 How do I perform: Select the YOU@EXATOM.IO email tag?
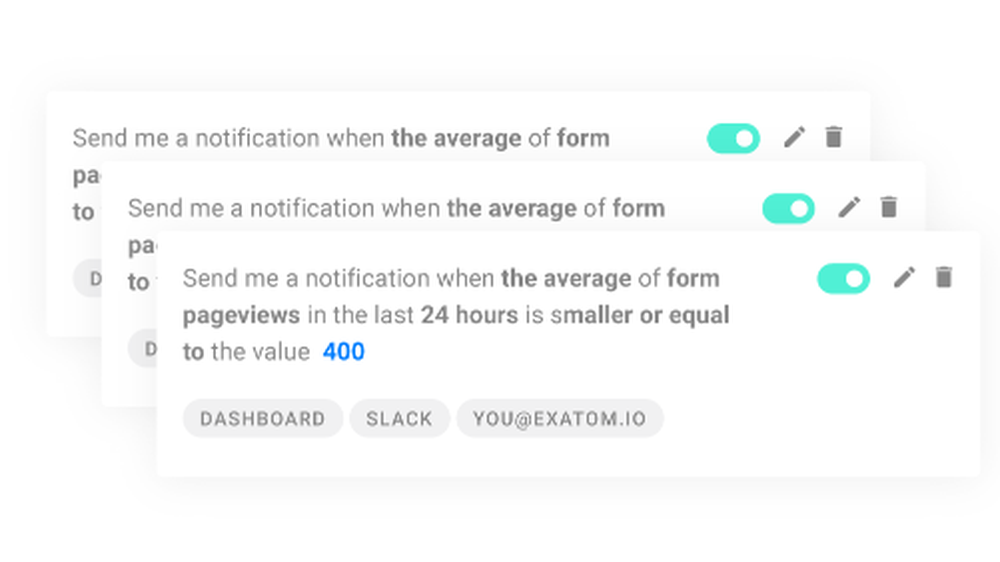pyautogui.click(x=559, y=419)
